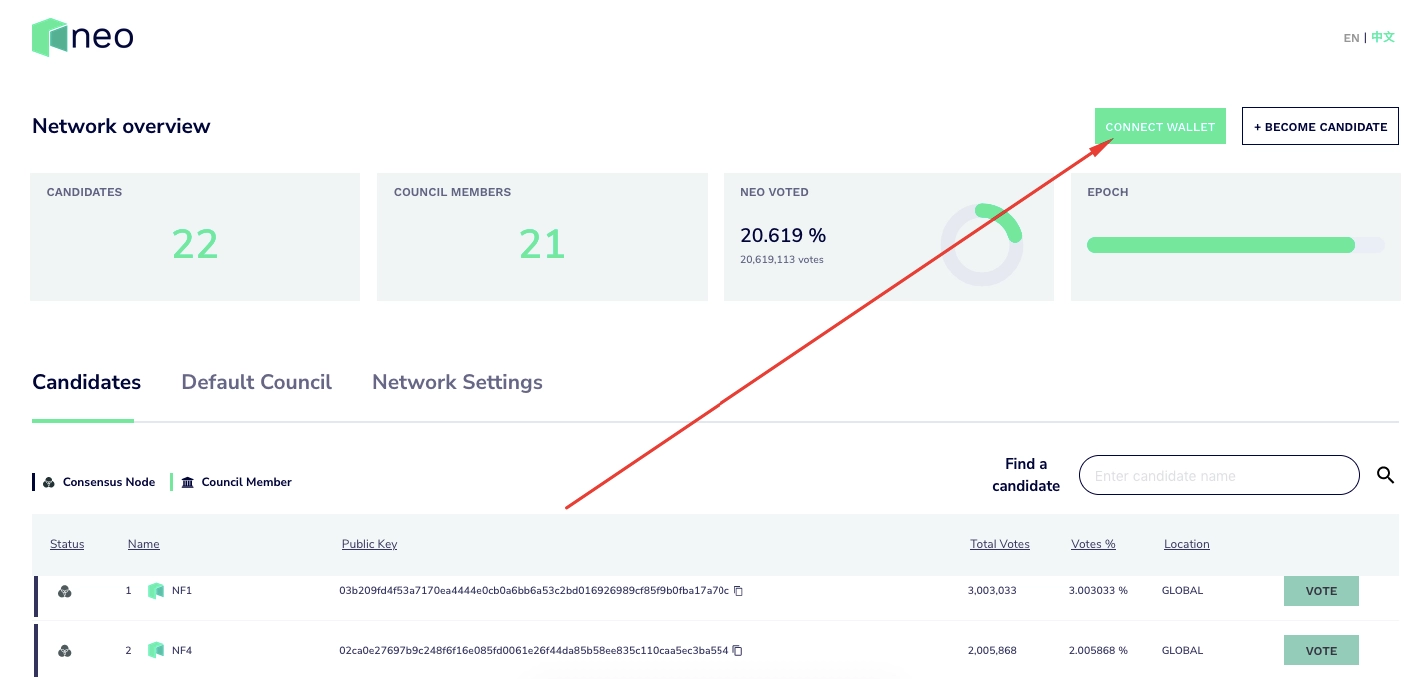Click the Consensus Node legend icon
1417x679 pixels.
point(48,482)
